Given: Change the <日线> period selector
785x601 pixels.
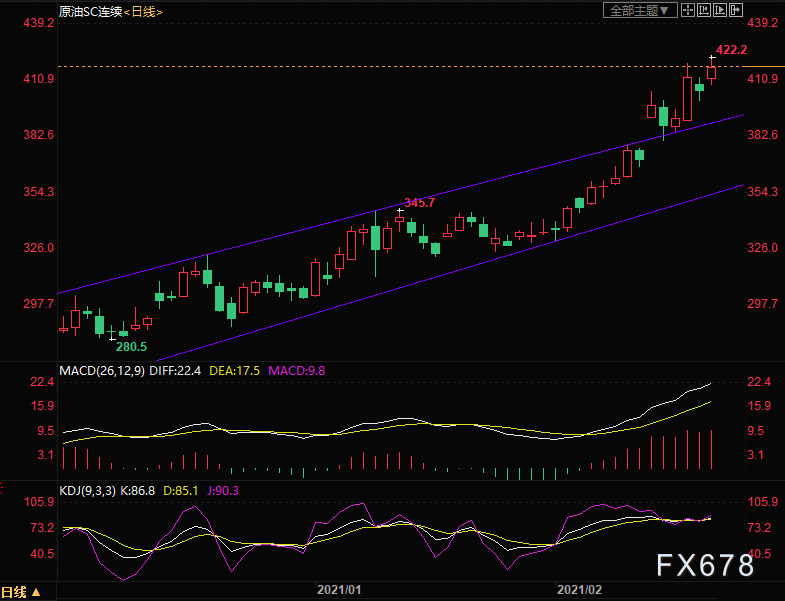Looking at the screenshot, I should pos(143,11).
